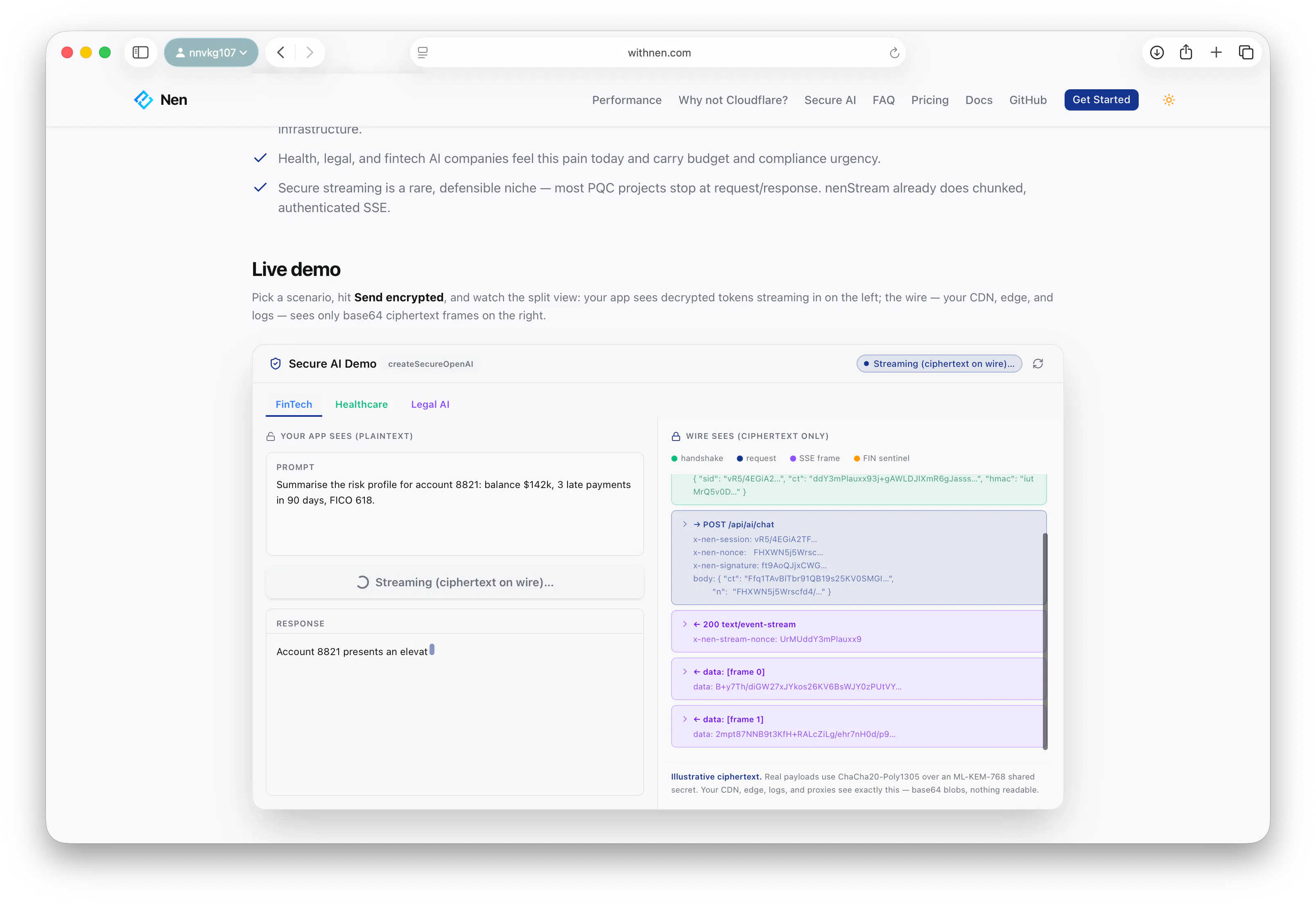The image size is (1316, 904).
Task: Click the Get Started button
Action: click(x=1101, y=99)
